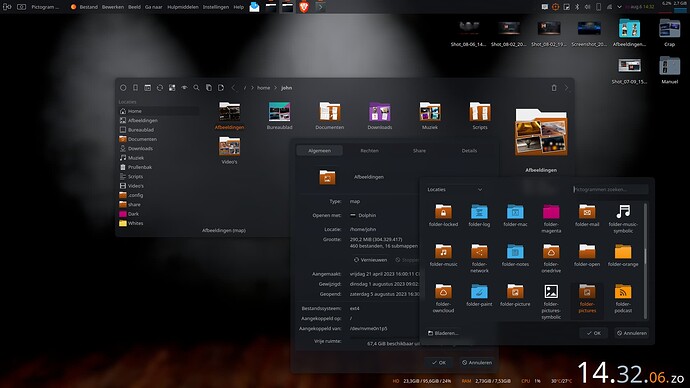Viewport: 690px width, 388px height.
Task: Click the icon chooser scrollbar
Action: click(x=645, y=260)
